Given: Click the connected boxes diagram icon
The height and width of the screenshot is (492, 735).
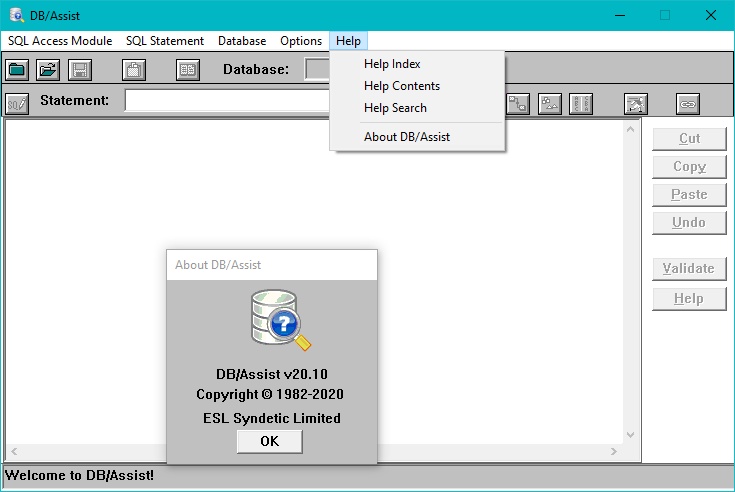Looking at the screenshot, I should (518, 103).
